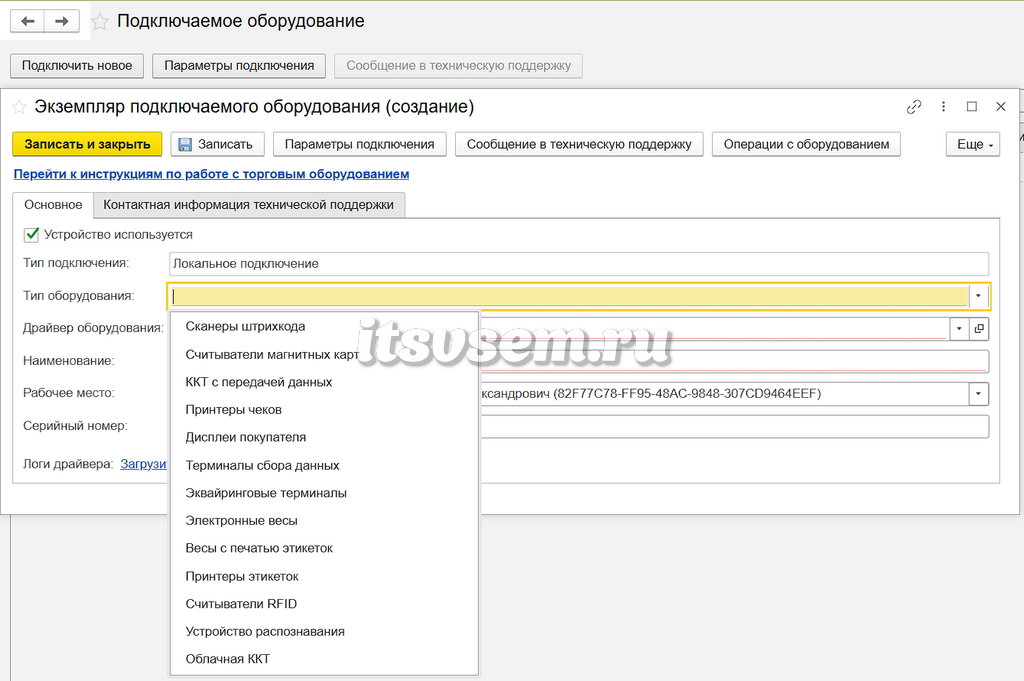
Task: Expand the Тип оборудования dropdown arrow
Action: tap(978, 296)
